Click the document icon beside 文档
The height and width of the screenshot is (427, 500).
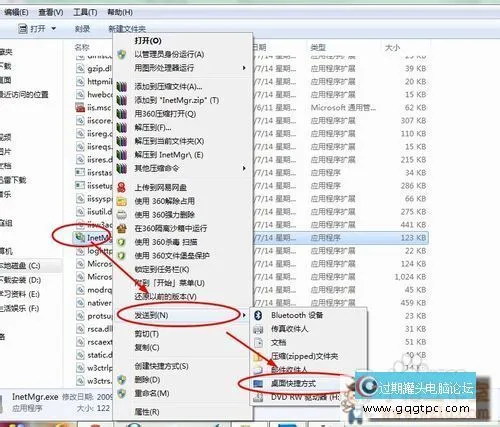click(x=258, y=342)
